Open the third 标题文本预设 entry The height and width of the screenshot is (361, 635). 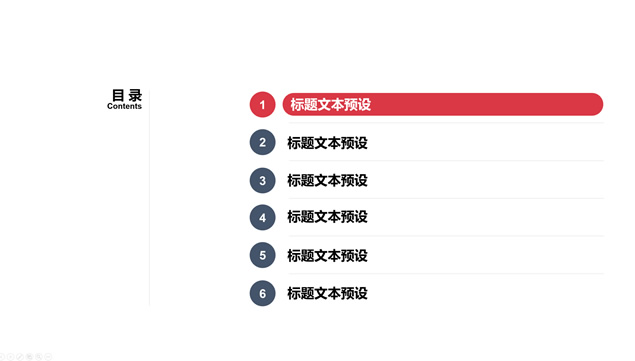327,180
